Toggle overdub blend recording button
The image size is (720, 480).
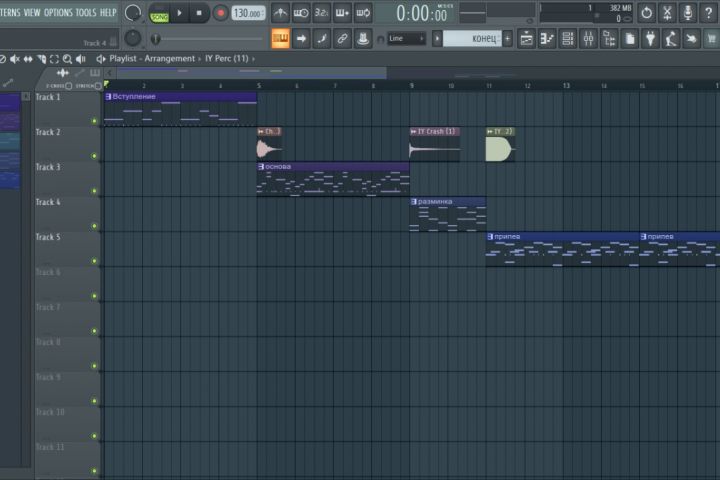[x=342, y=13]
